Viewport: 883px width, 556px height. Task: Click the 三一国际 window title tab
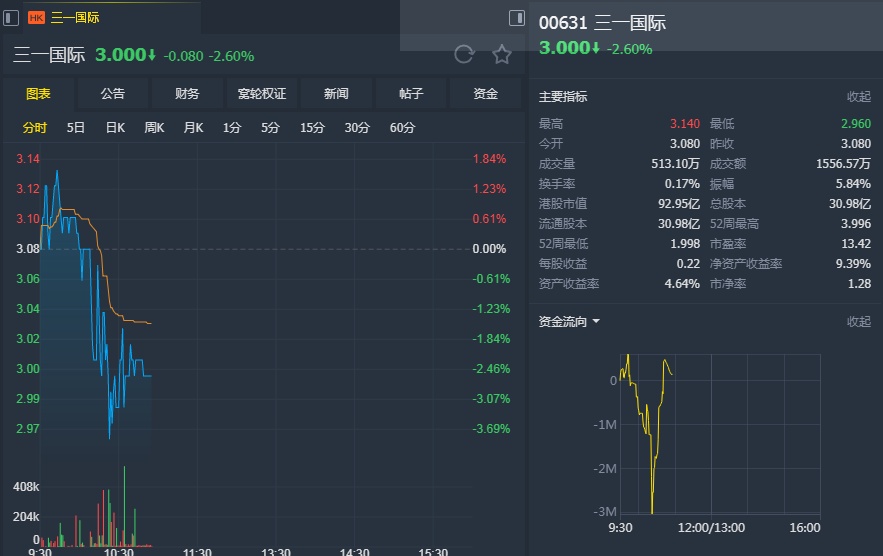75,18
